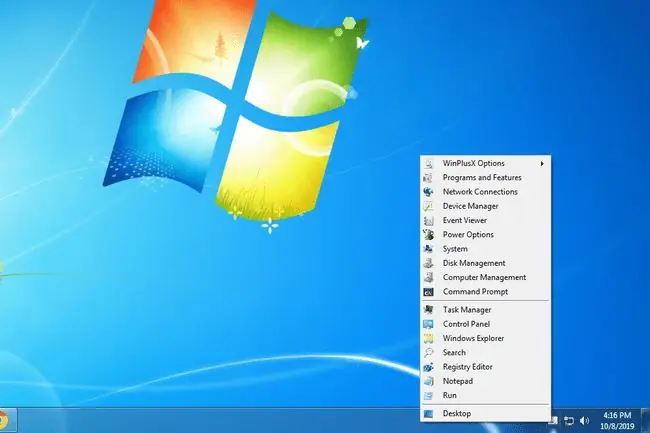Click the Desktop entry at menu bottom
The image size is (650, 433).
(485, 414)
